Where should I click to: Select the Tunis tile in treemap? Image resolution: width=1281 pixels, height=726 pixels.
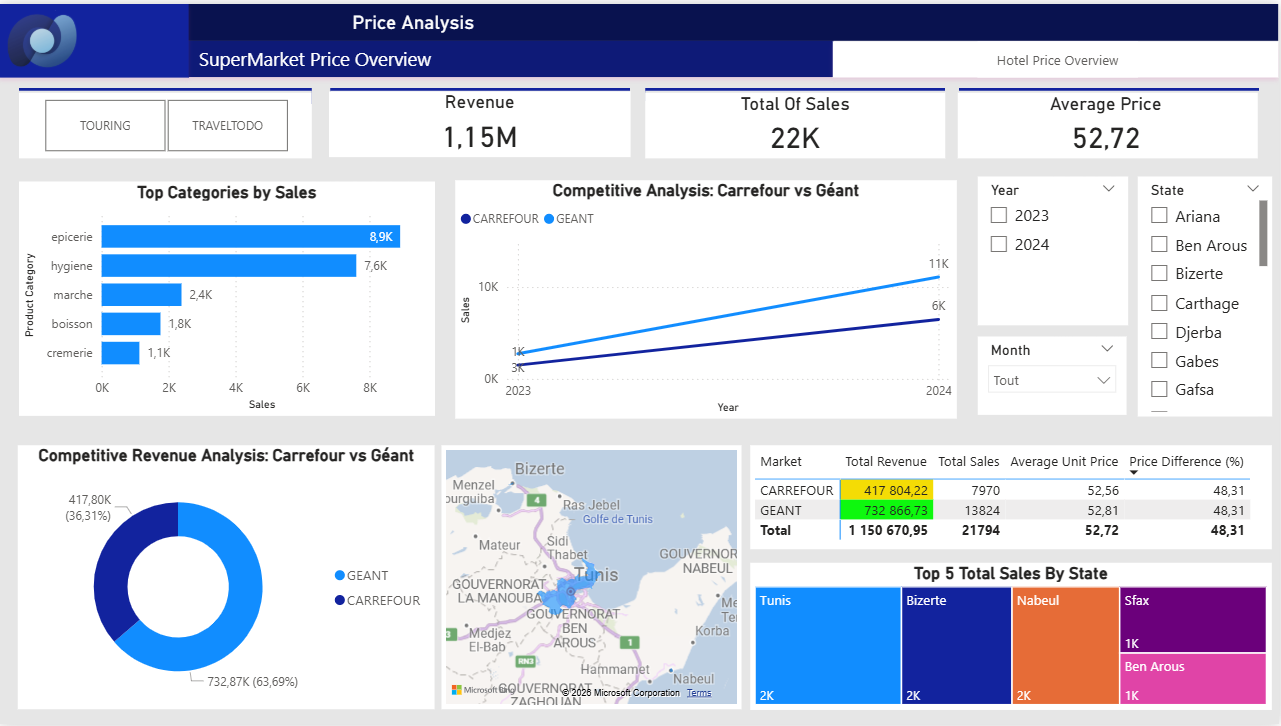(828, 647)
